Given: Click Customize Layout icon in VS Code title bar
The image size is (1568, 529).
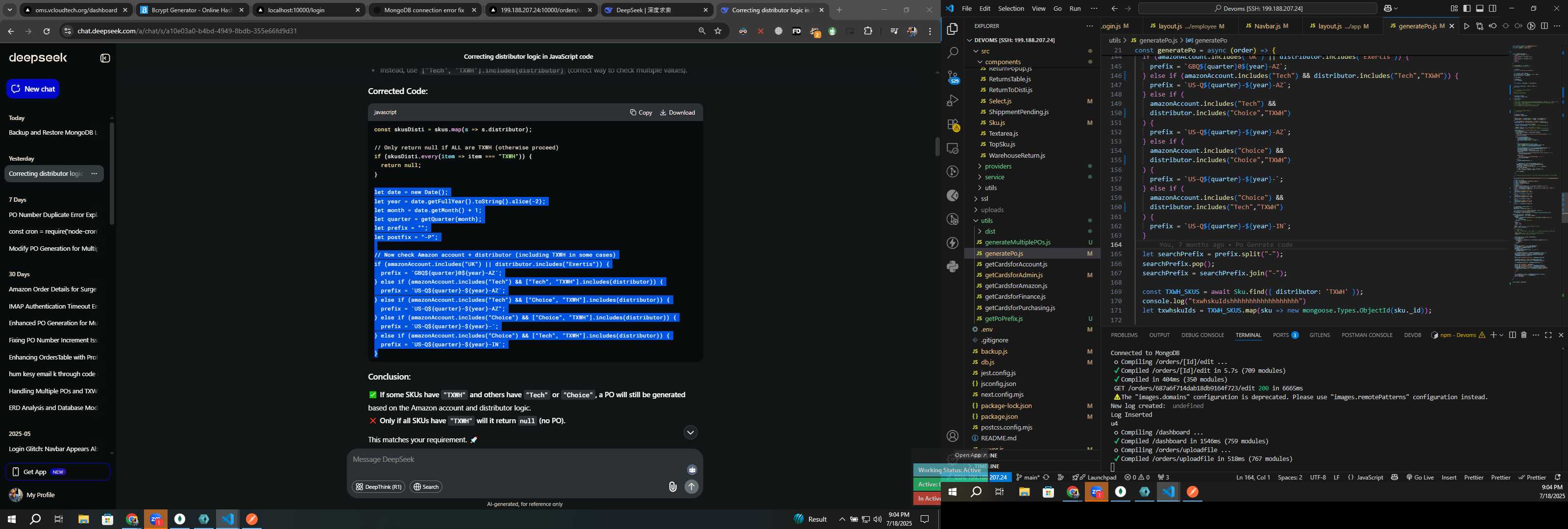Looking at the screenshot, I should [1454, 8].
